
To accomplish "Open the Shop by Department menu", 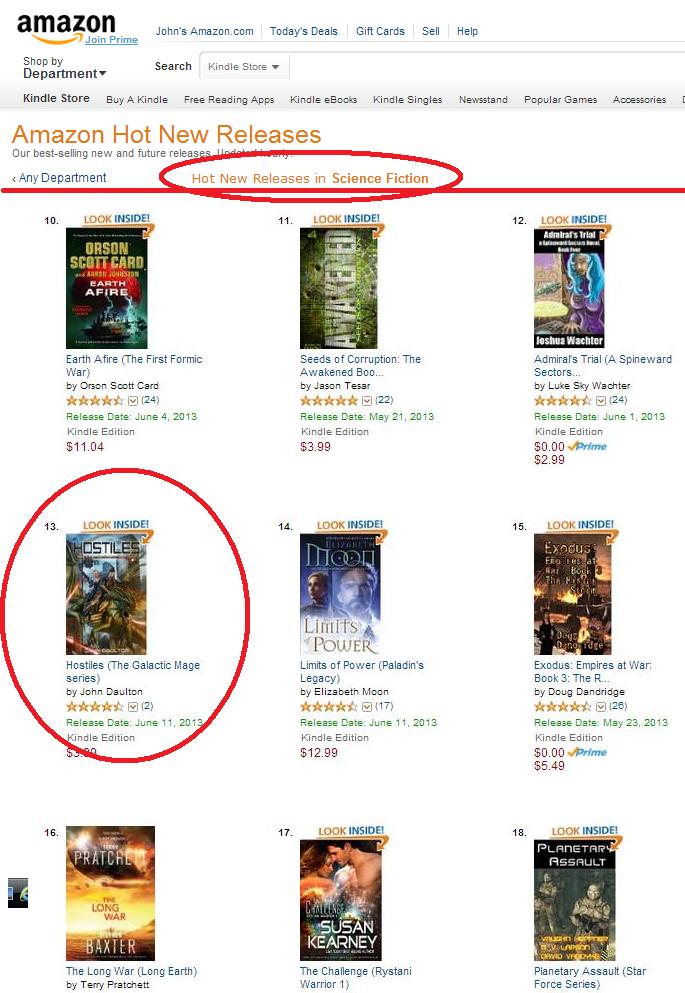I will (64, 68).
